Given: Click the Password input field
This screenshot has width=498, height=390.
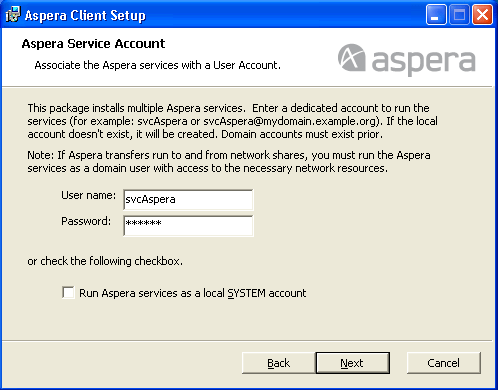Looking at the screenshot, I should pos(188,226).
